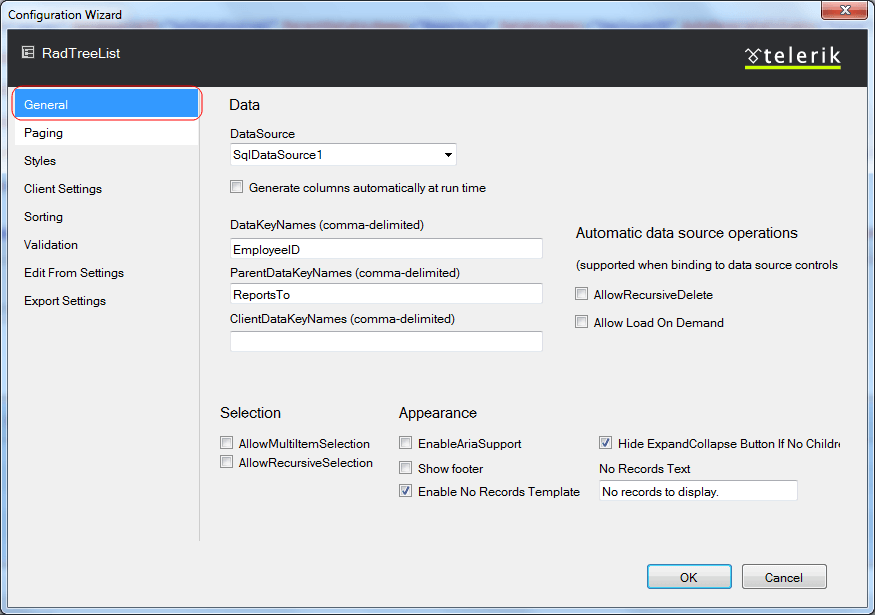Click the RadTreeList header icon
The height and width of the screenshot is (615, 875).
pos(28,52)
